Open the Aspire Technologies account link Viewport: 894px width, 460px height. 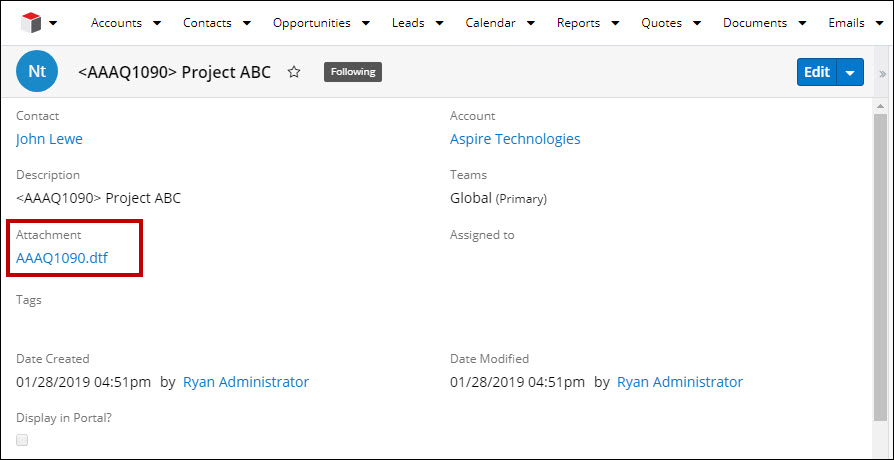pos(515,139)
